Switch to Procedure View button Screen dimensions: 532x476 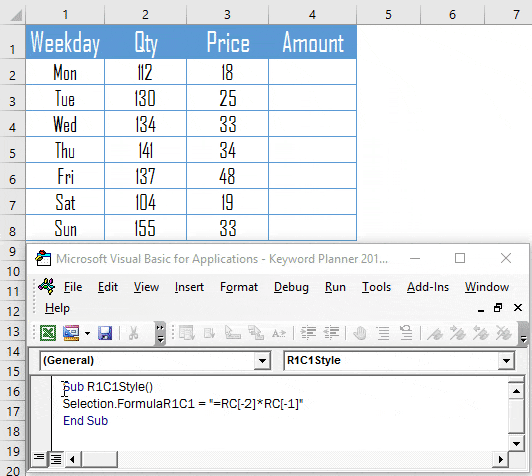[39, 459]
